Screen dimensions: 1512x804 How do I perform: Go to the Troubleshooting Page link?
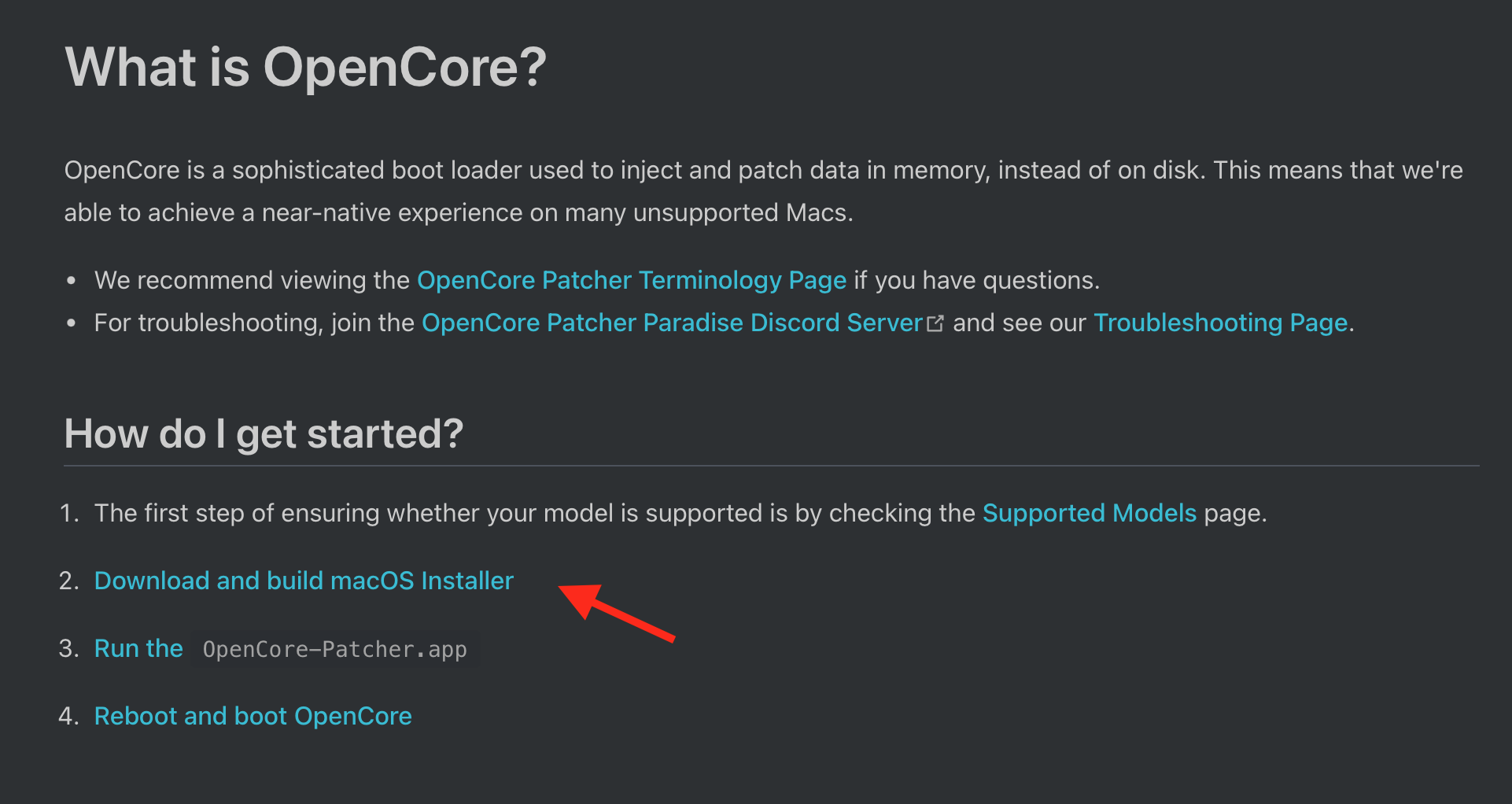[1220, 323]
